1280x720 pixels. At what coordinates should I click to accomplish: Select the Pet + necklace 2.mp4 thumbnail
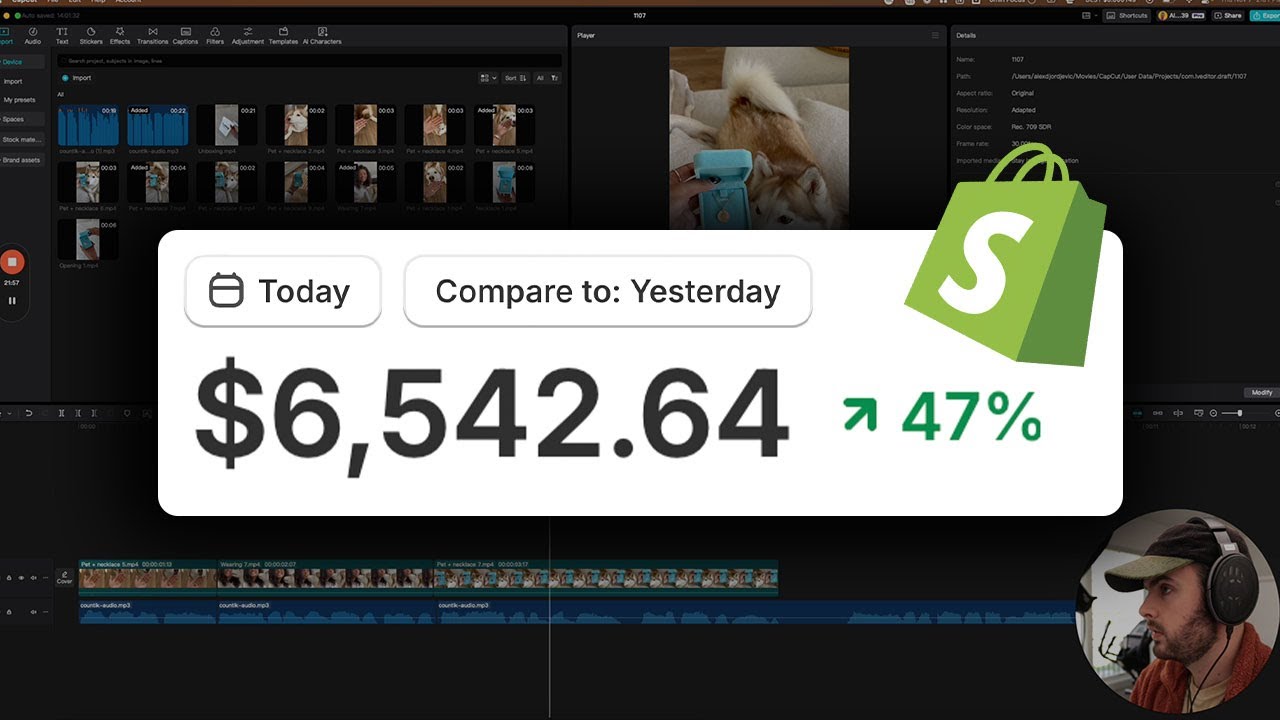[296, 126]
